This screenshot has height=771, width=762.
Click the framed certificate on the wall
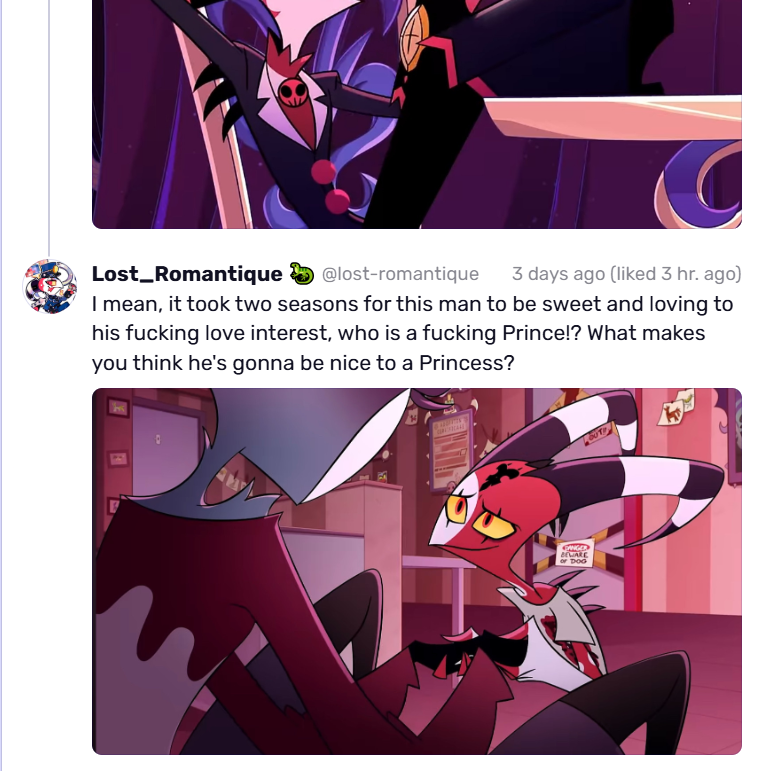pyautogui.click(x=449, y=450)
